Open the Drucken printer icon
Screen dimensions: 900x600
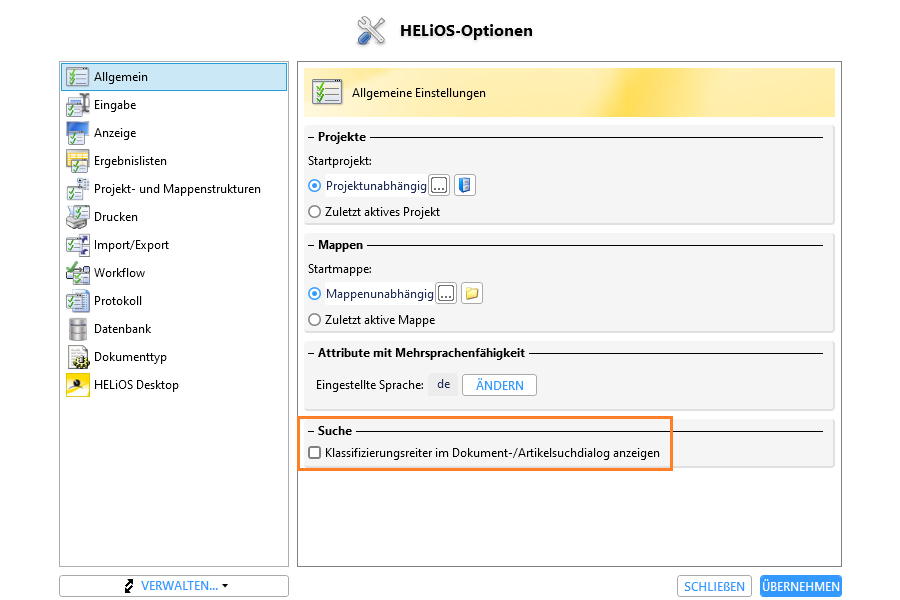77,217
